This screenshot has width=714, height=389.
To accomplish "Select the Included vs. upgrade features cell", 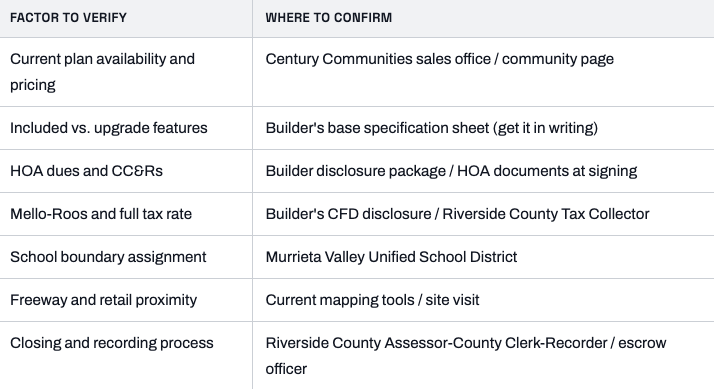I will pyautogui.click(x=126, y=128).
